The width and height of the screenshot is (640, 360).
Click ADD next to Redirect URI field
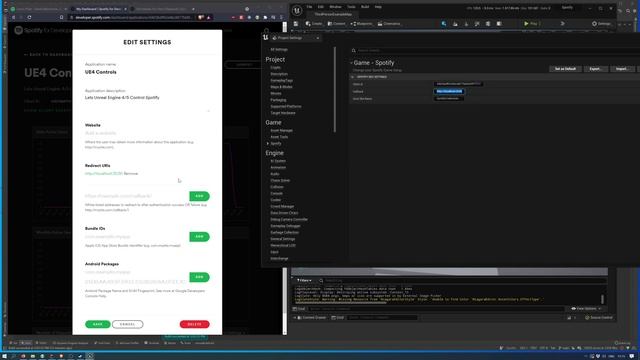point(199,196)
